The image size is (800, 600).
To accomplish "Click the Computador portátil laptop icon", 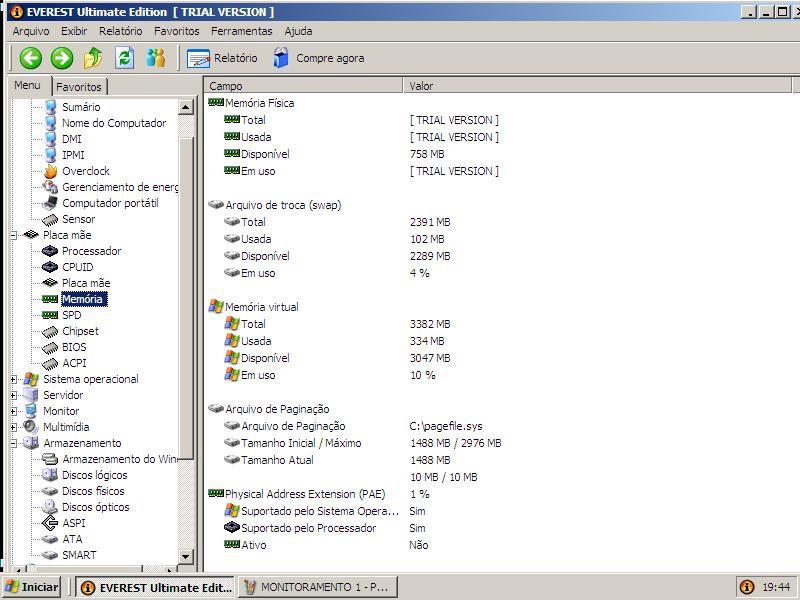I will click(50, 203).
